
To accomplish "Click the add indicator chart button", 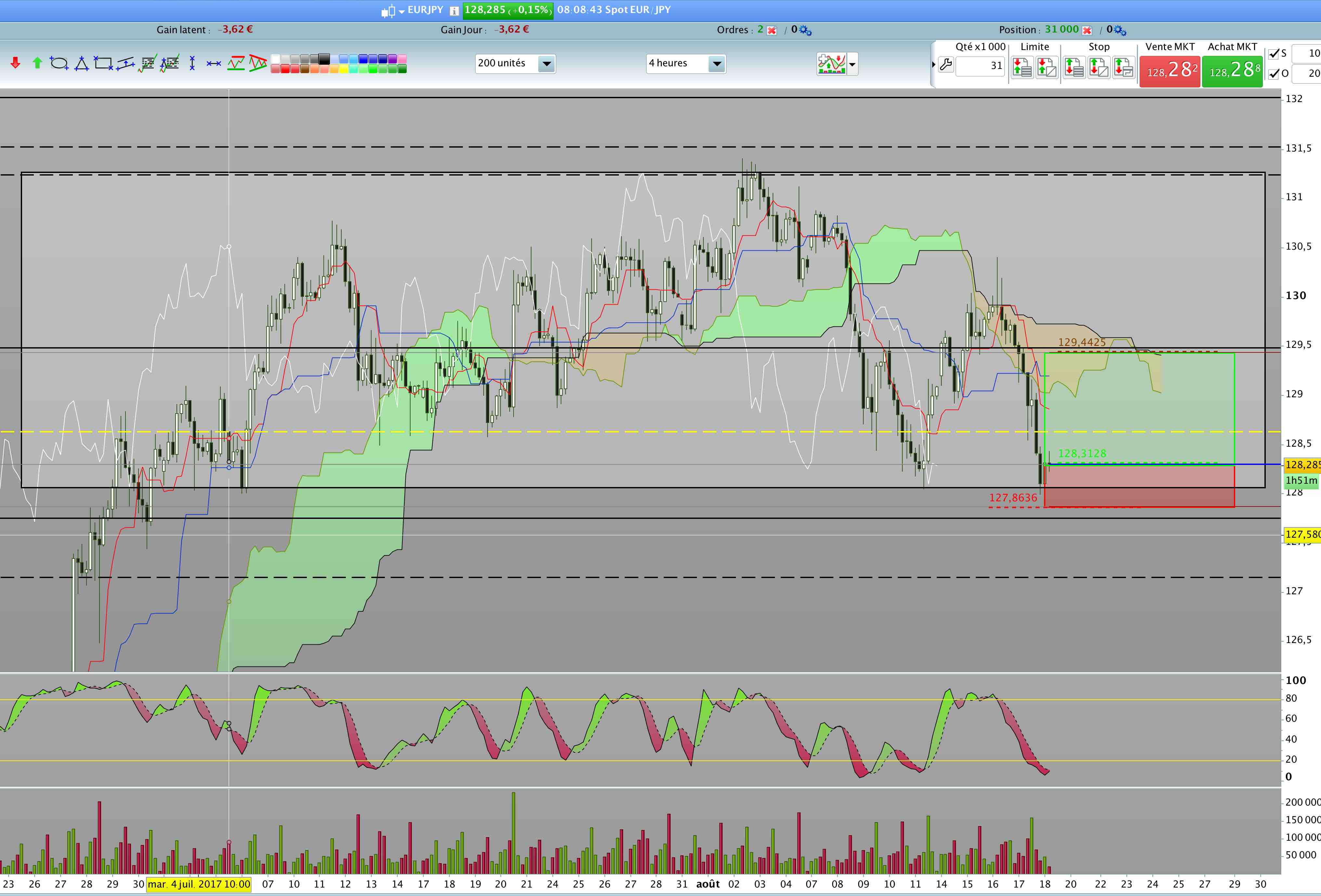I will (x=831, y=64).
